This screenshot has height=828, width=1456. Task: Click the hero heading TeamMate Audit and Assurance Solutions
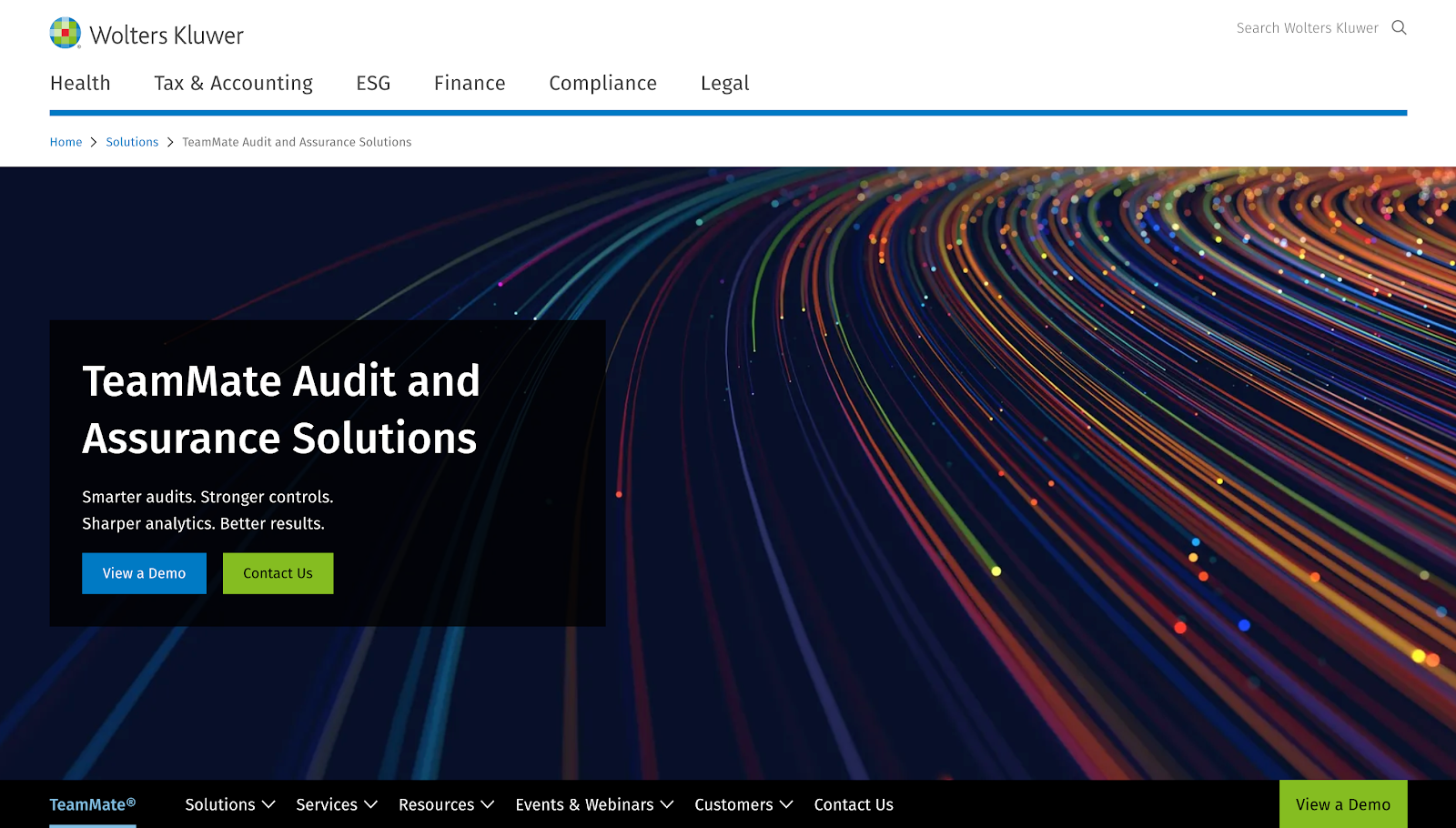[x=281, y=409]
